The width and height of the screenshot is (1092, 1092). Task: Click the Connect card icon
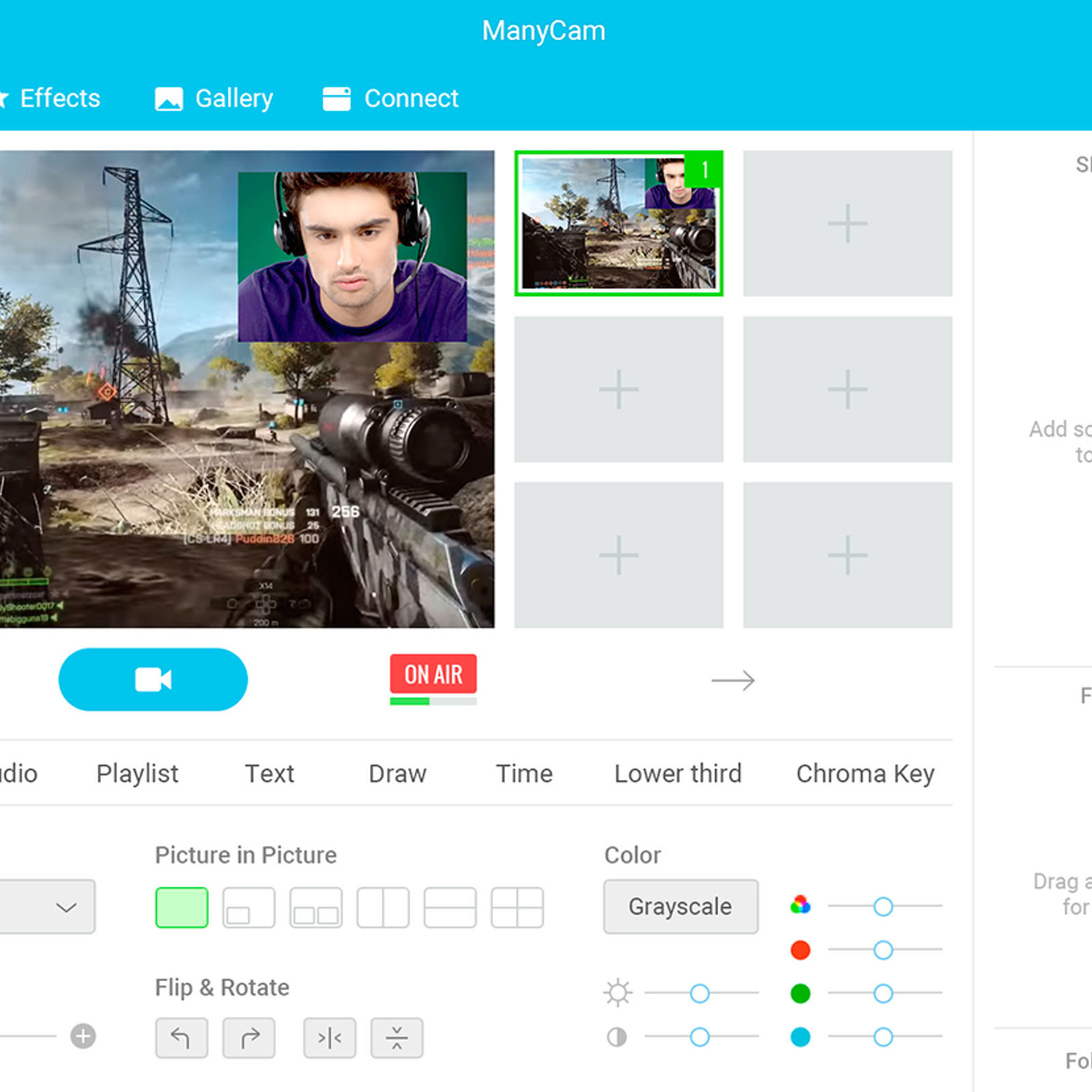336,99
